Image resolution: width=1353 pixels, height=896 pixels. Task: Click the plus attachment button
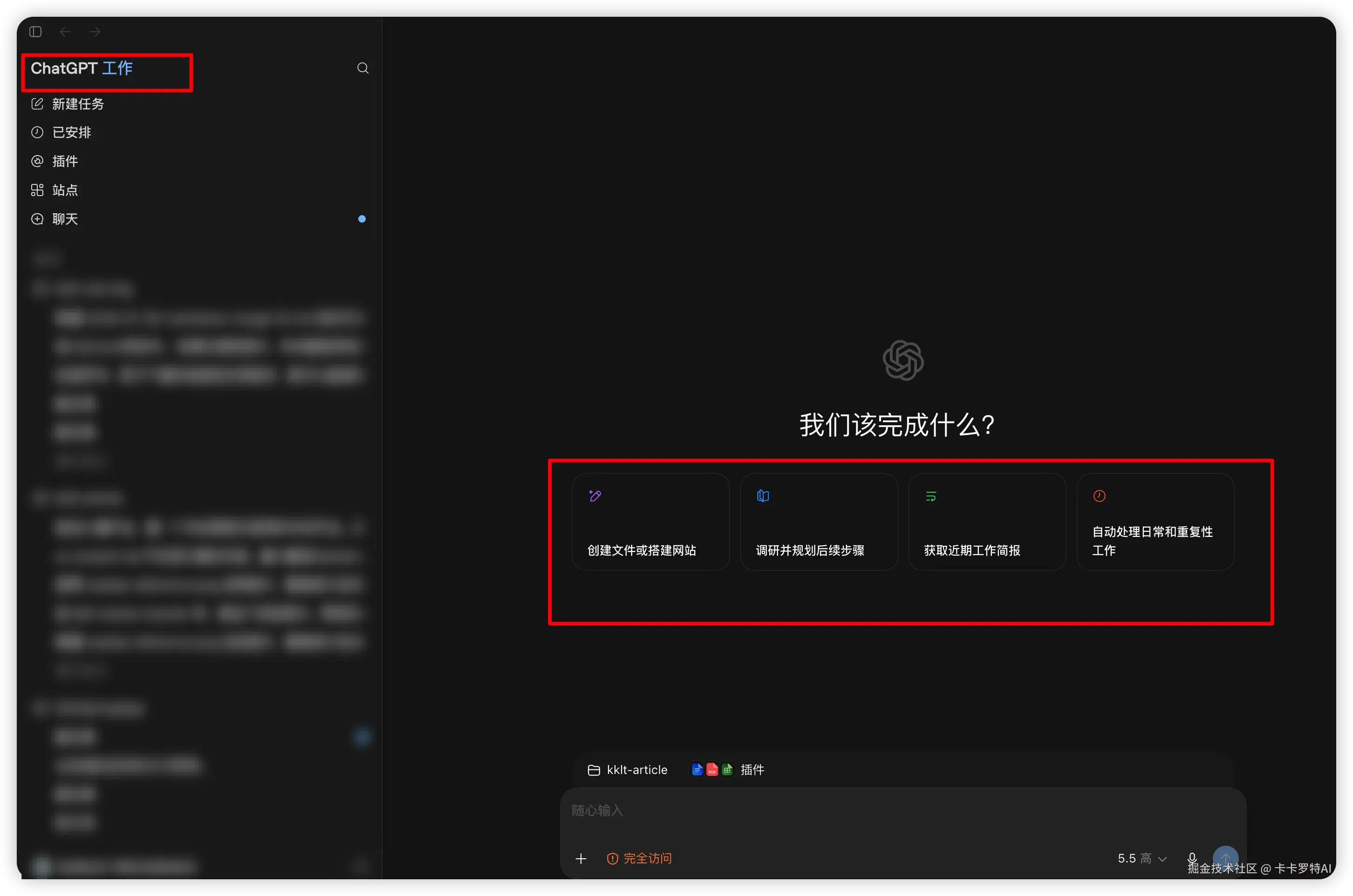coord(581,858)
